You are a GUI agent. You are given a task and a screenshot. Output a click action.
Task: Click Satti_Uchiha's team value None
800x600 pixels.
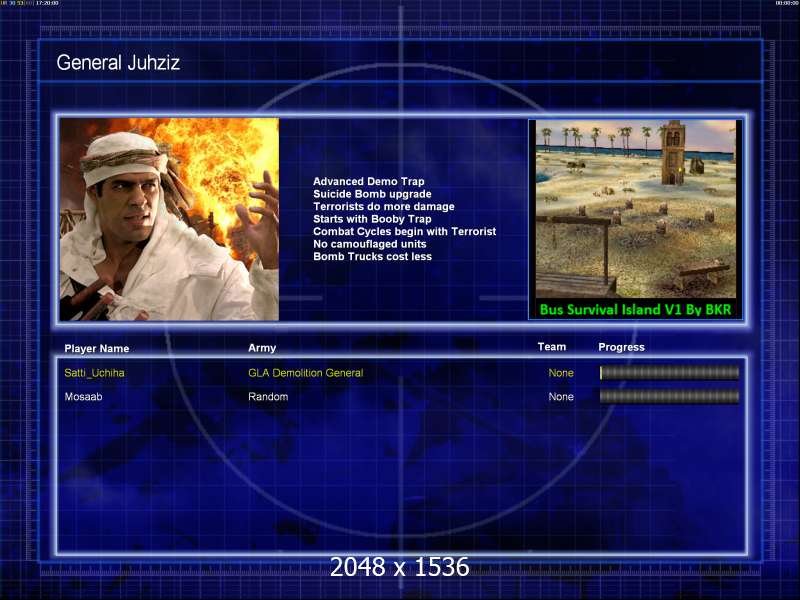pyautogui.click(x=561, y=373)
